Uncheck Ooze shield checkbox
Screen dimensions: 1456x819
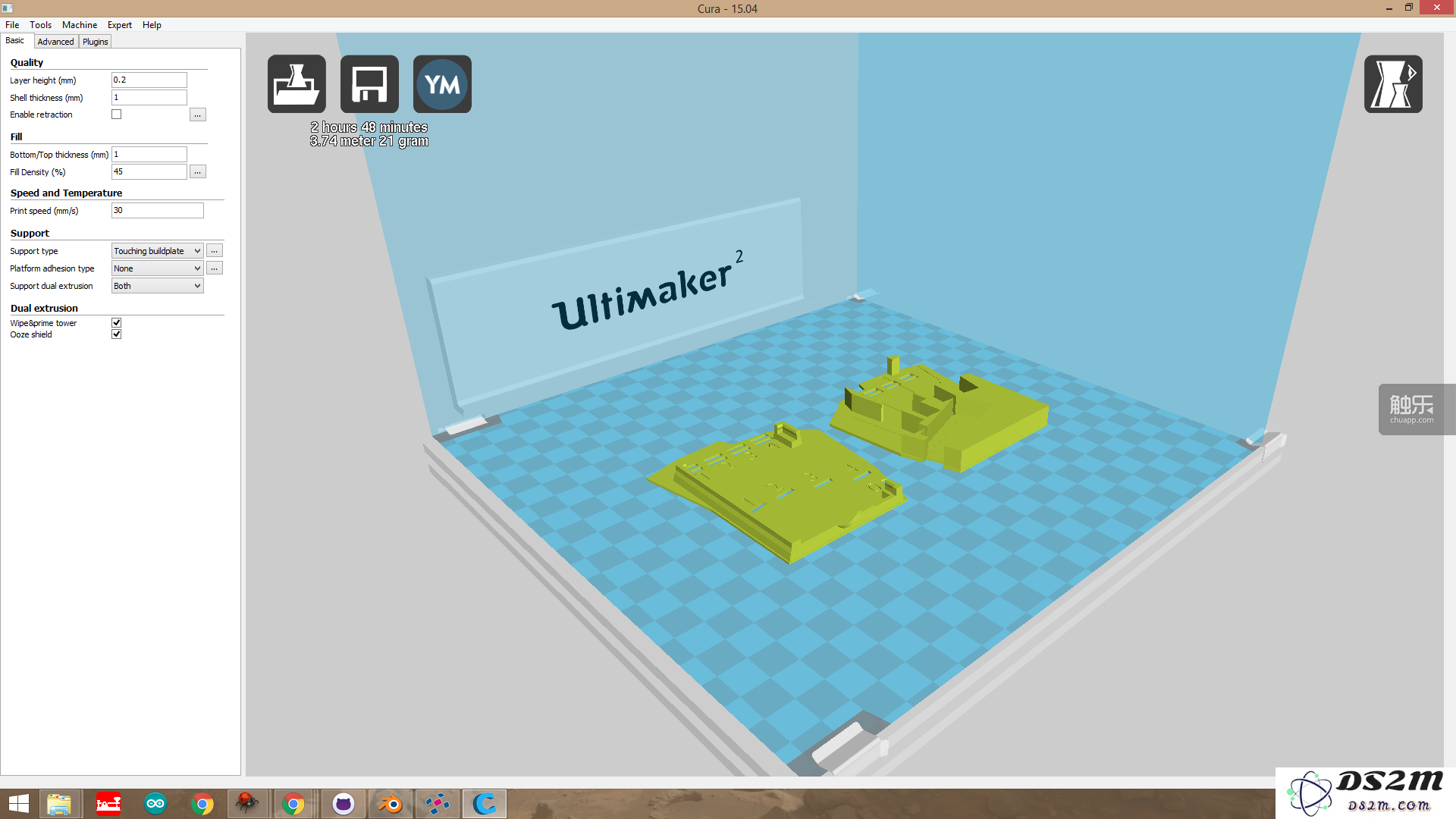[x=117, y=334]
